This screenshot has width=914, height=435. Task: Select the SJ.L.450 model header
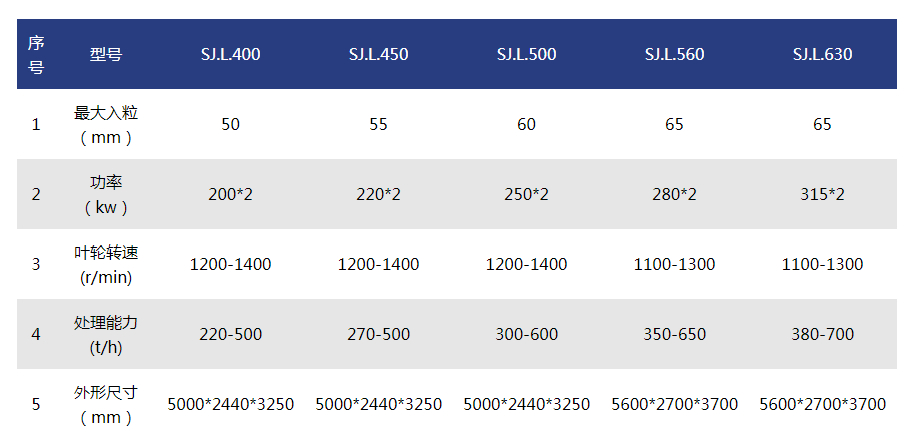(x=378, y=55)
